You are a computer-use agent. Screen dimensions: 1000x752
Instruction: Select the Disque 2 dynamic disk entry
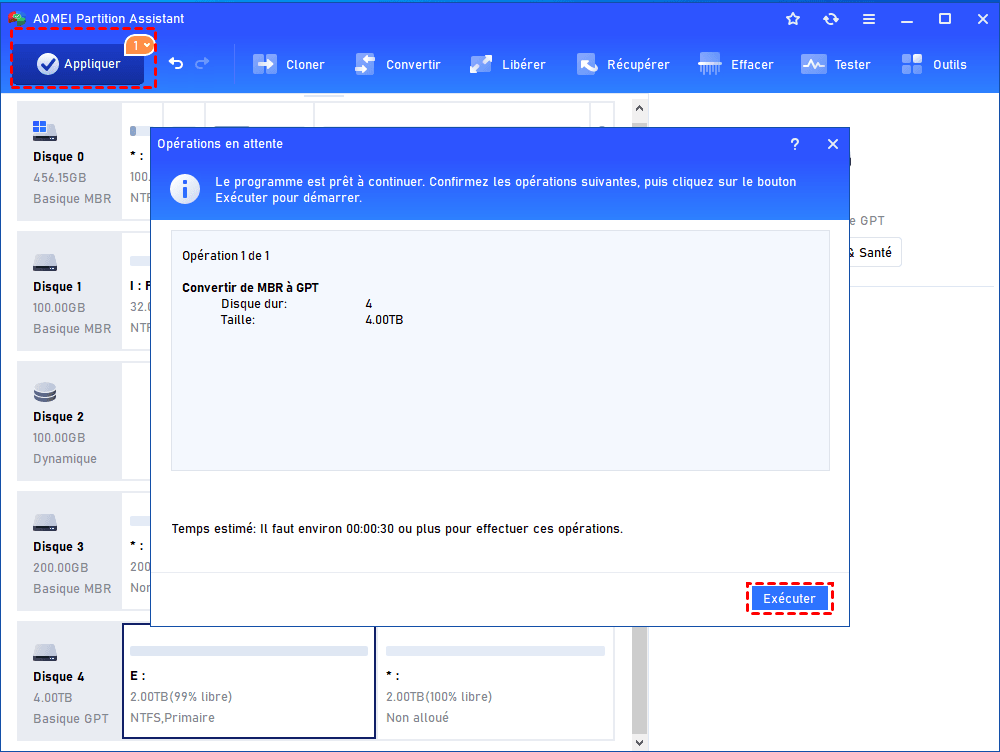point(70,422)
